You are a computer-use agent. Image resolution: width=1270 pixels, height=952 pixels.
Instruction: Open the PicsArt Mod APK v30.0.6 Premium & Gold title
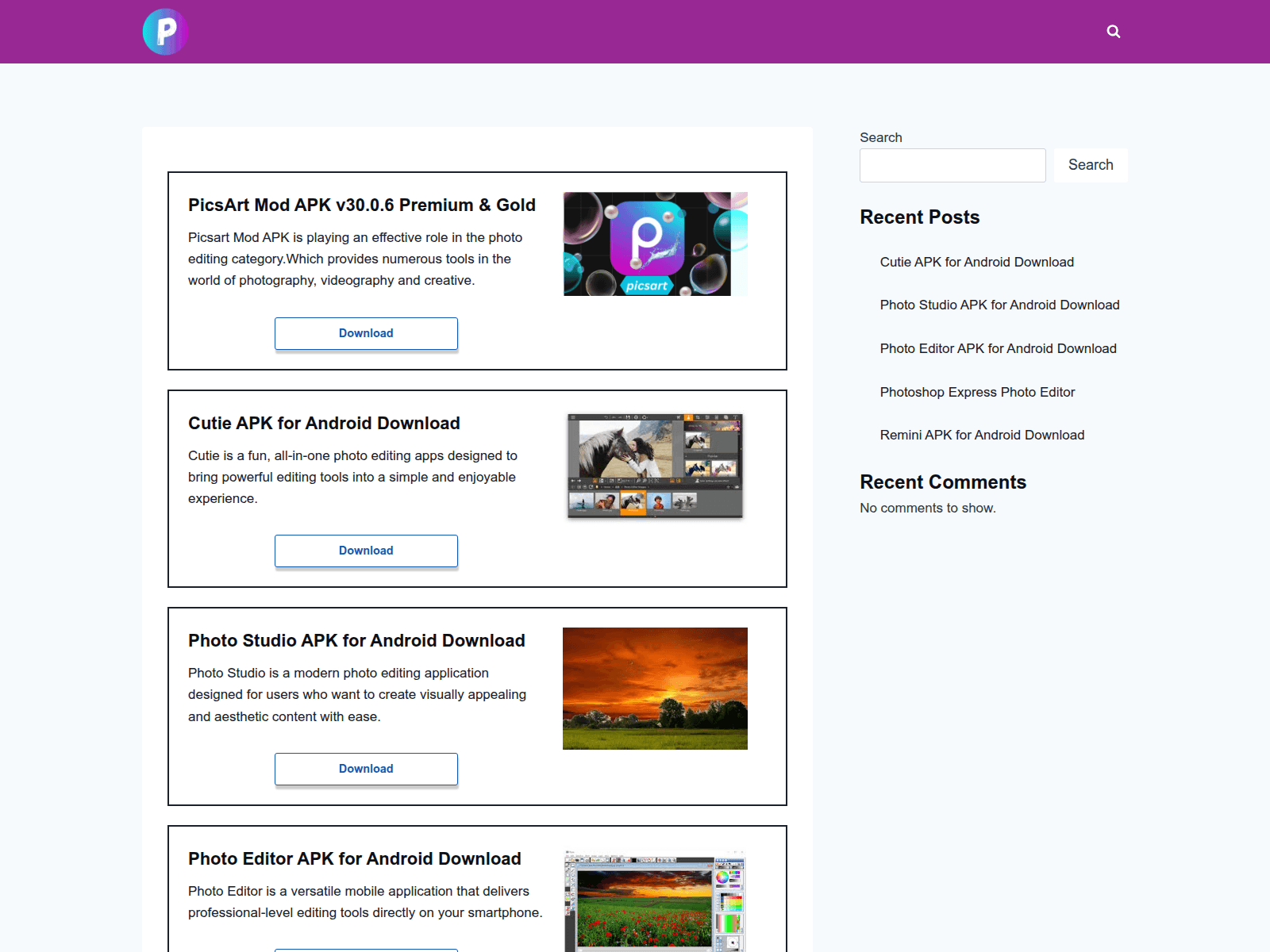(x=362, y=205)
